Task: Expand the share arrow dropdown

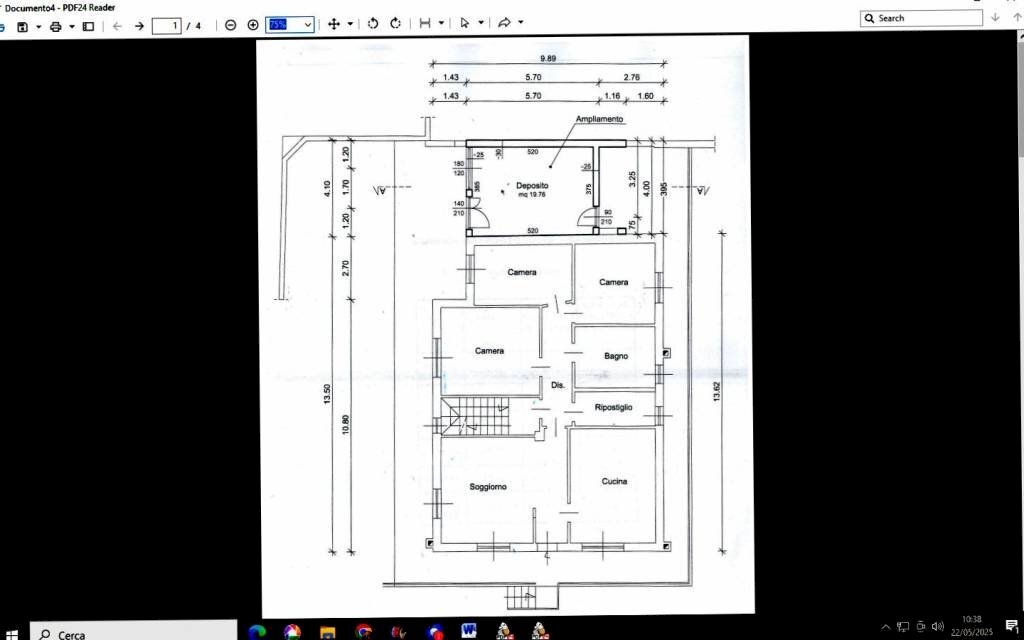Action: pyautogui.click(x=520, y=24)
